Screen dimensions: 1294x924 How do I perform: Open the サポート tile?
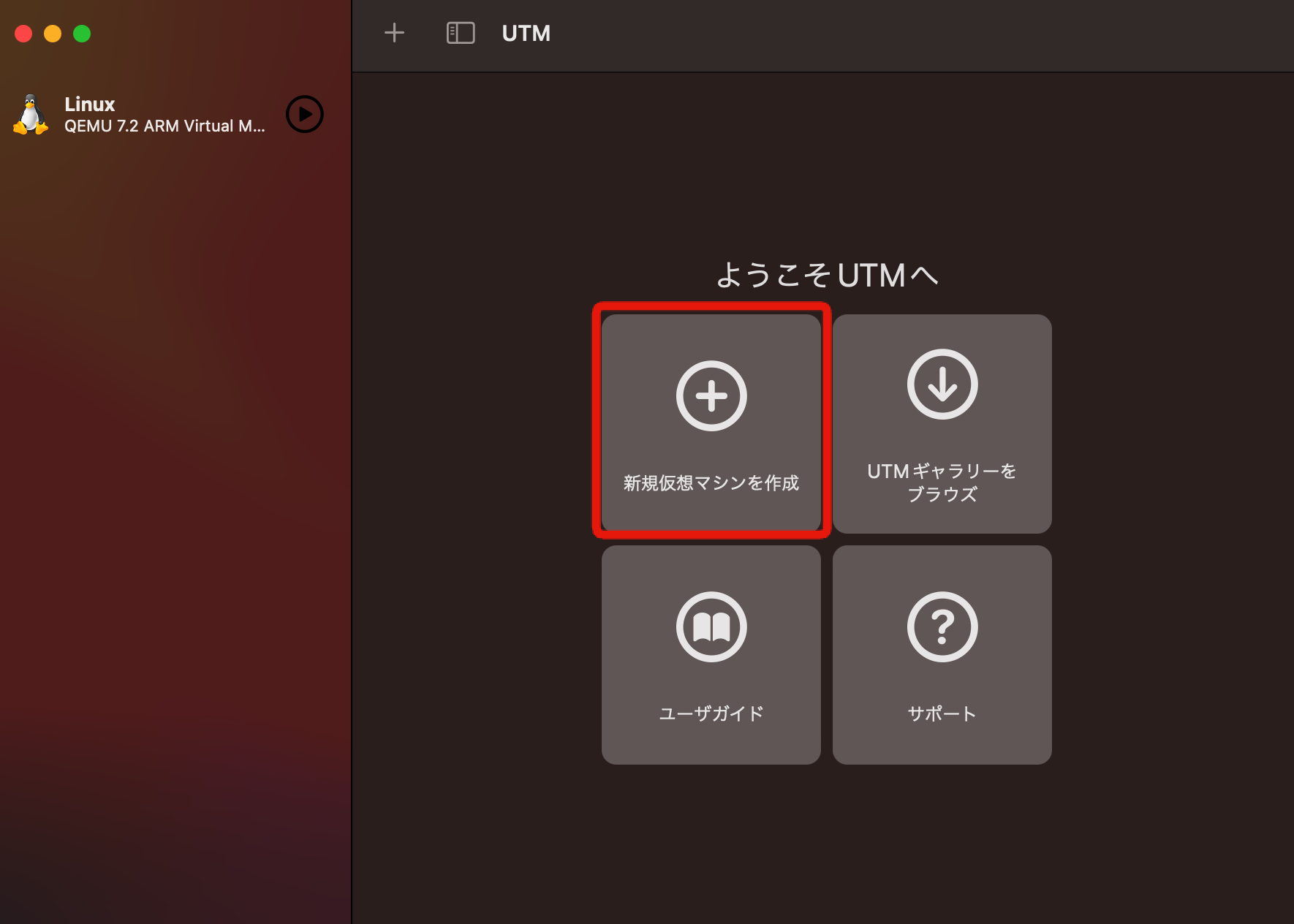point(942,655)
